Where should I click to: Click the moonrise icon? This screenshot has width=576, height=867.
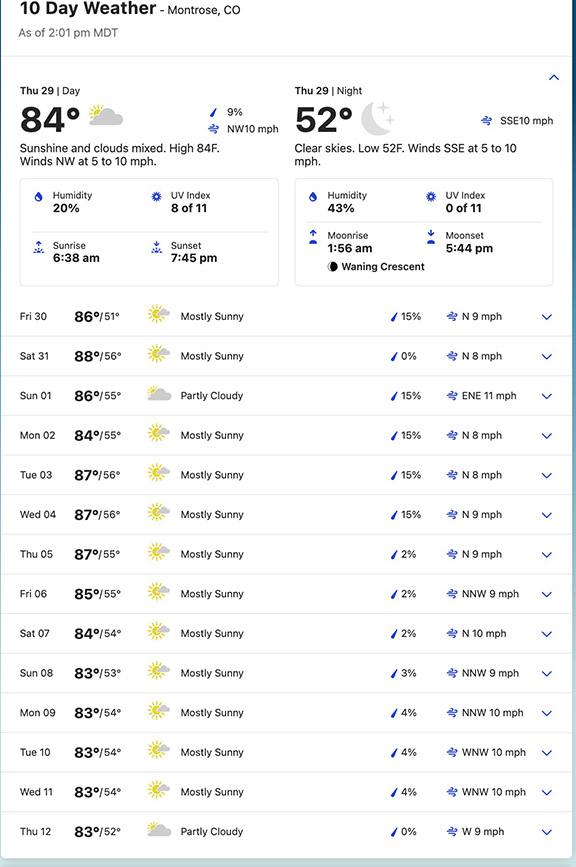313,237
